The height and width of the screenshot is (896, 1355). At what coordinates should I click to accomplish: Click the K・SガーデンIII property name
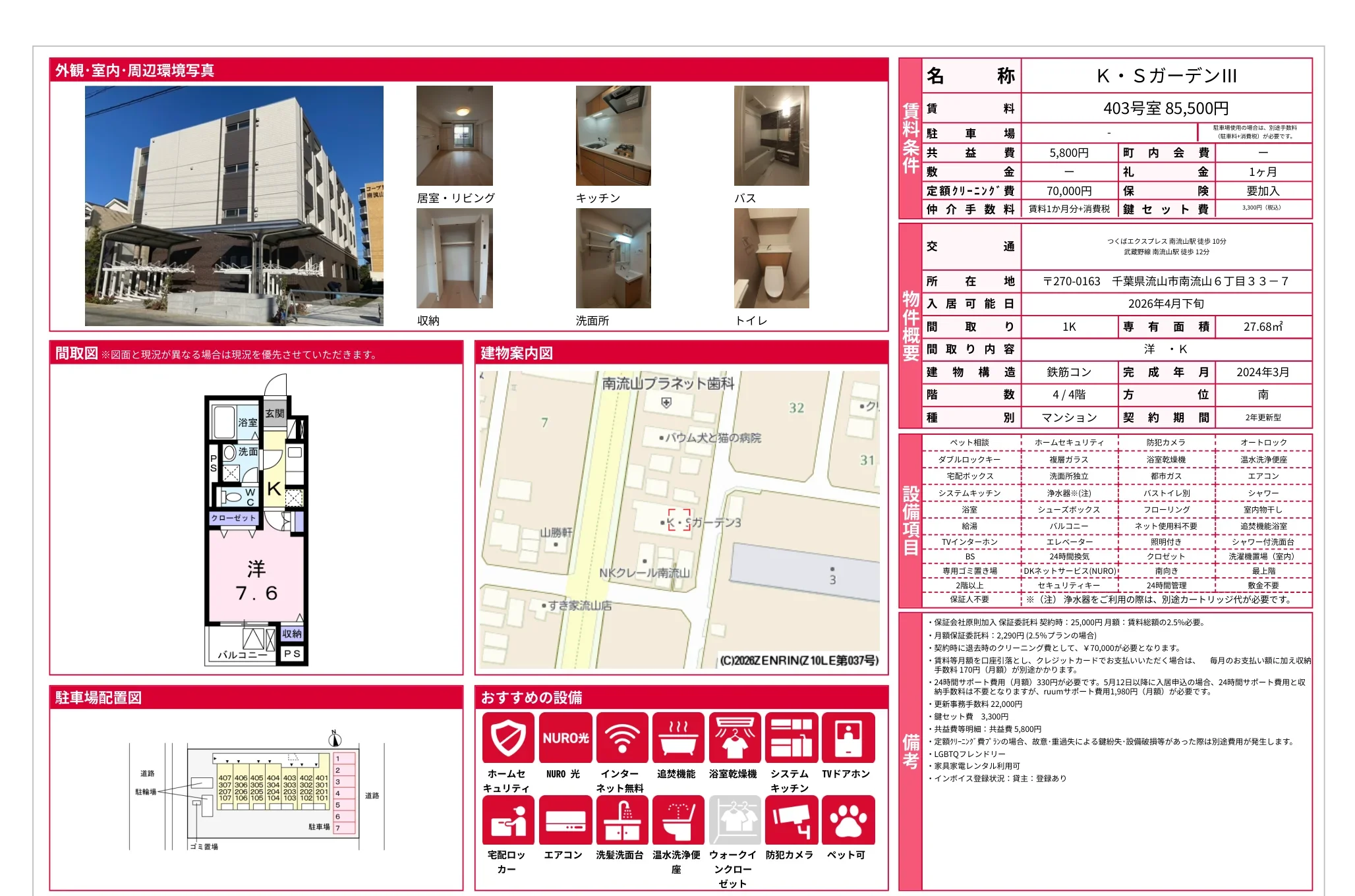1166,76
